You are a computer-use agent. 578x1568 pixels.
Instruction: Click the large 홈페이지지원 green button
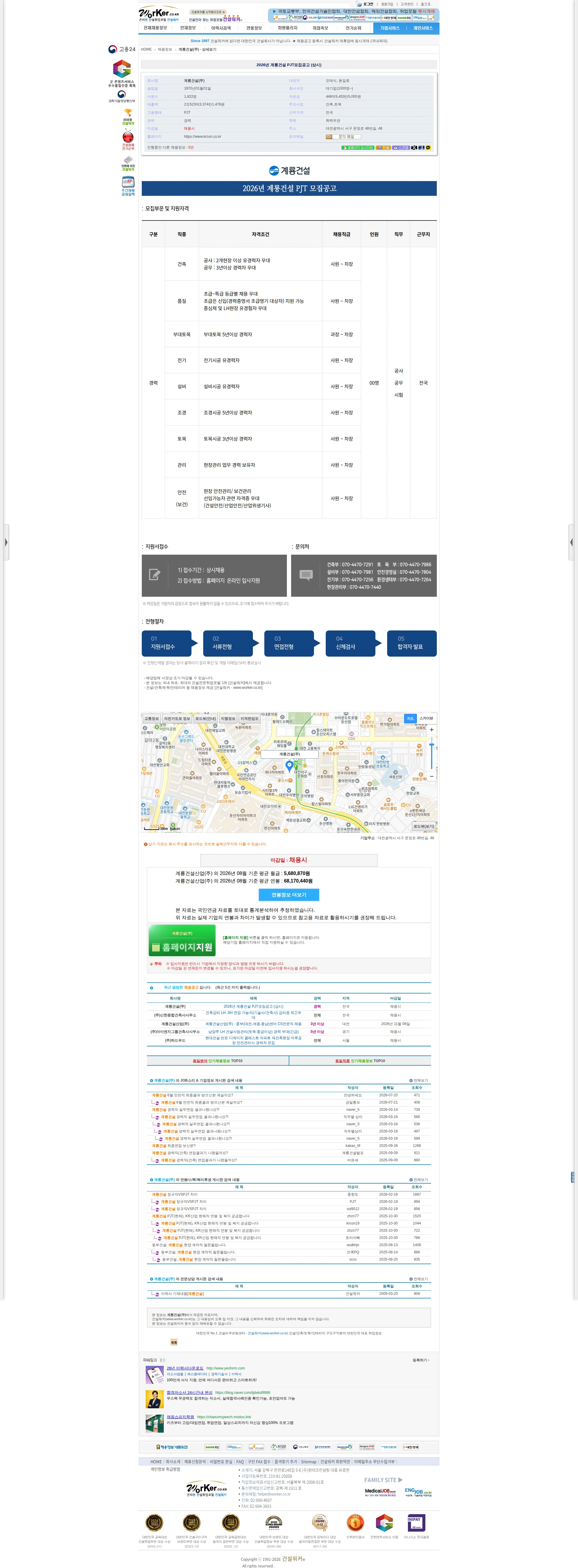coord(182,941)
